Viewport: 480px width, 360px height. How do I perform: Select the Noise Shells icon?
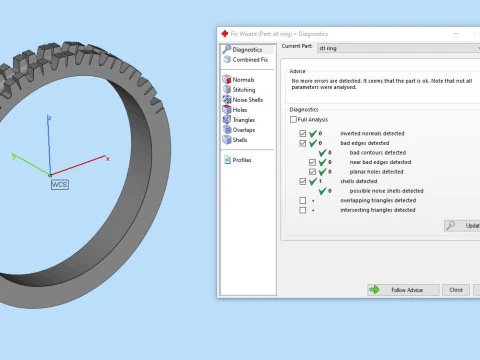[227, 99]
